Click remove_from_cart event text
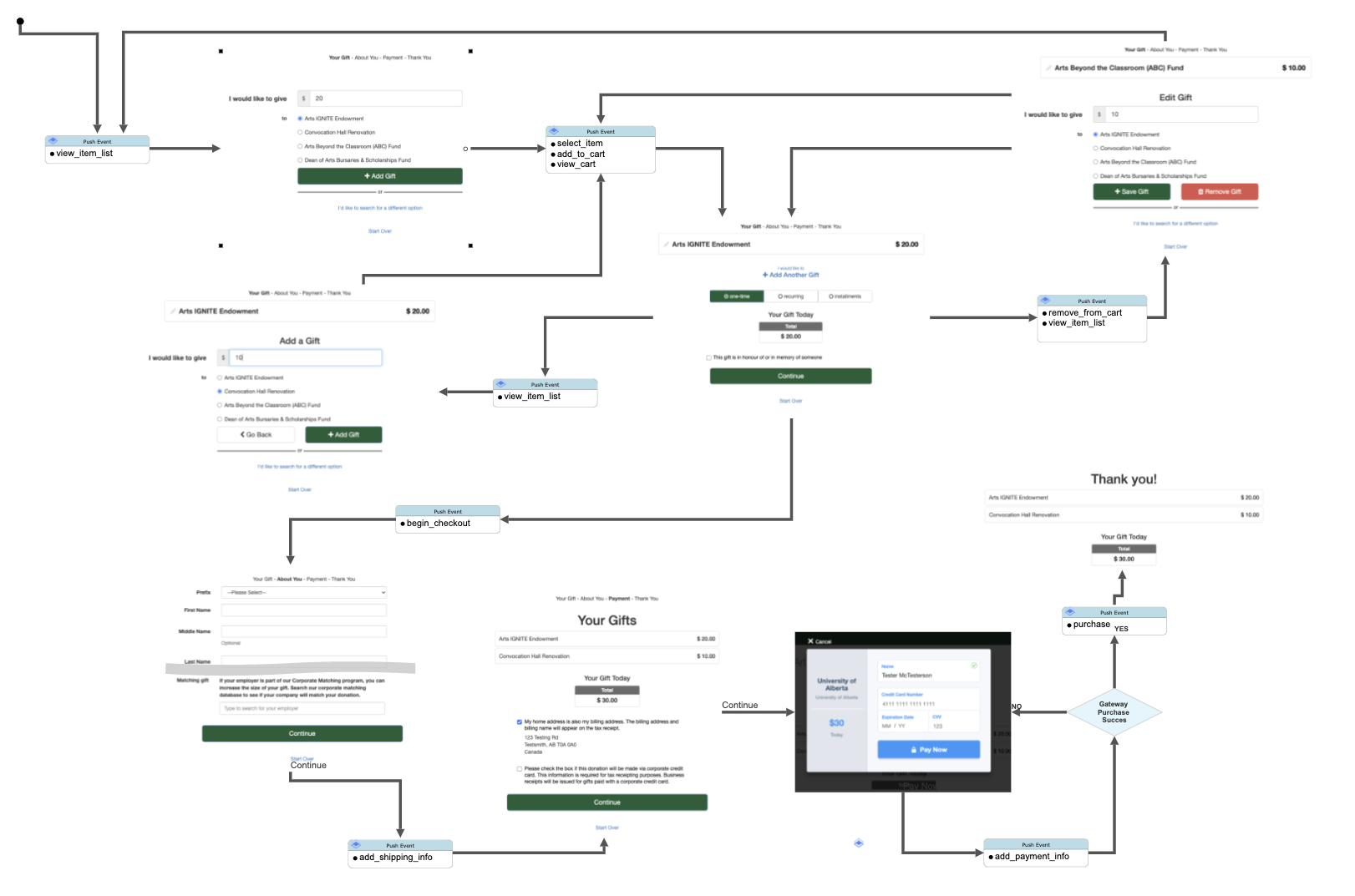Image resolution: width=1355 pixels, height=896 pixels. pos(1085,313)
